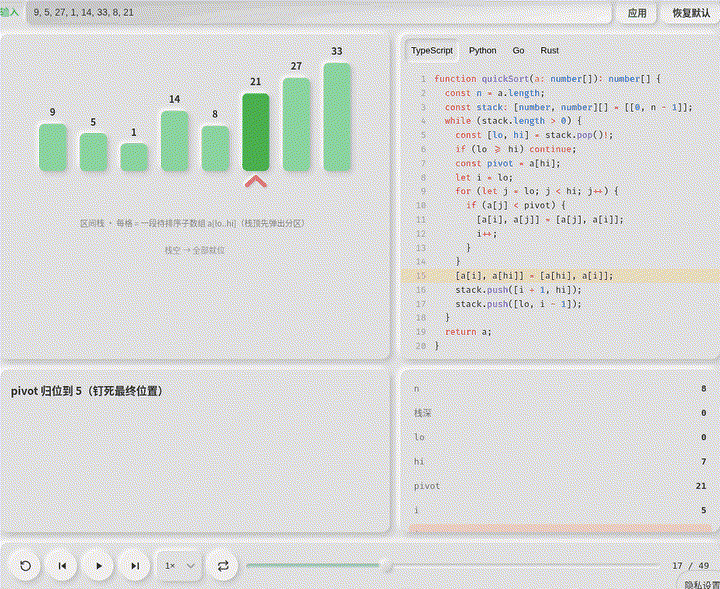Click the hi variable row showing 7

560,461
